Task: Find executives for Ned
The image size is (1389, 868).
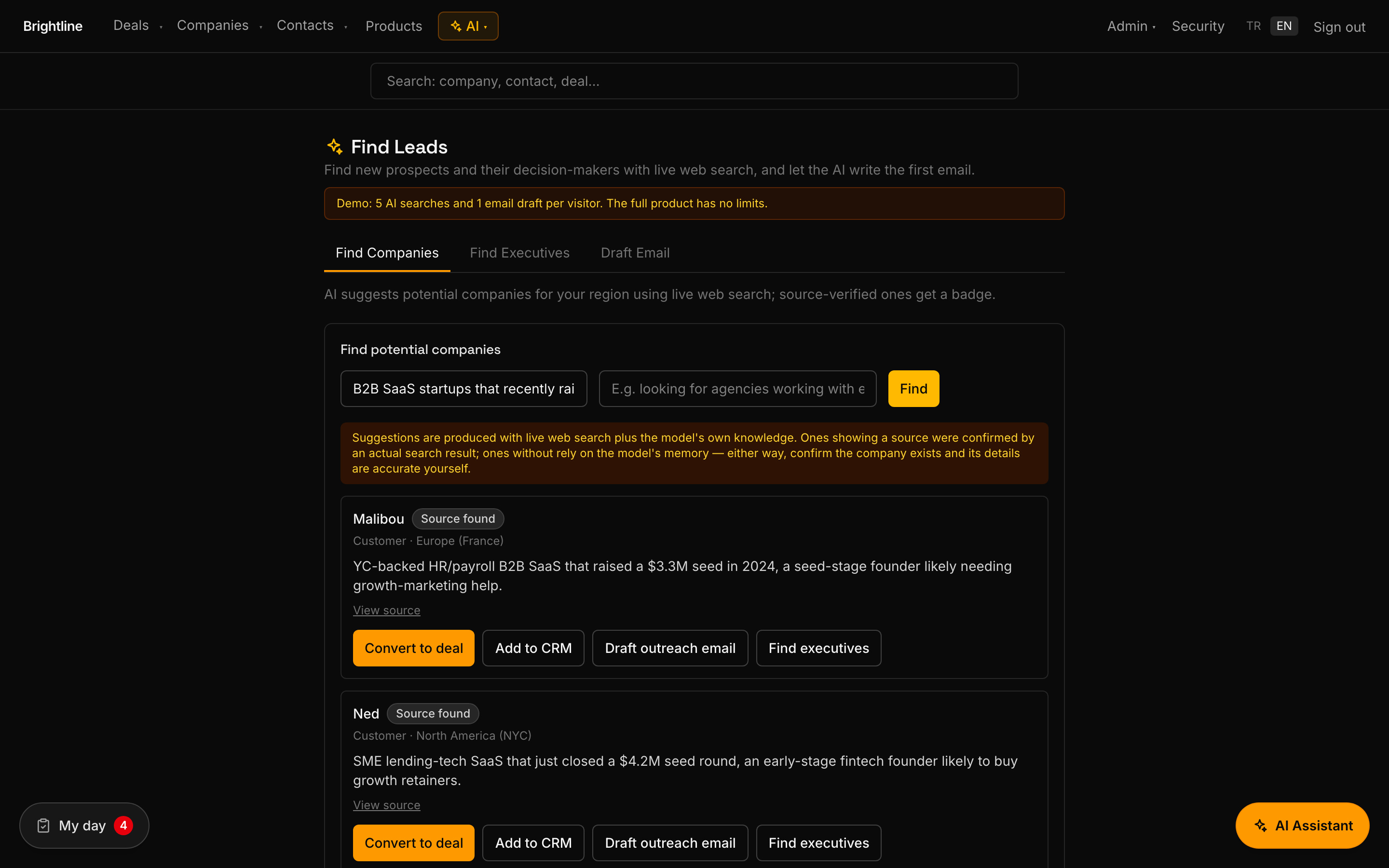Action: pyautogui.click(x=818, y=843)
